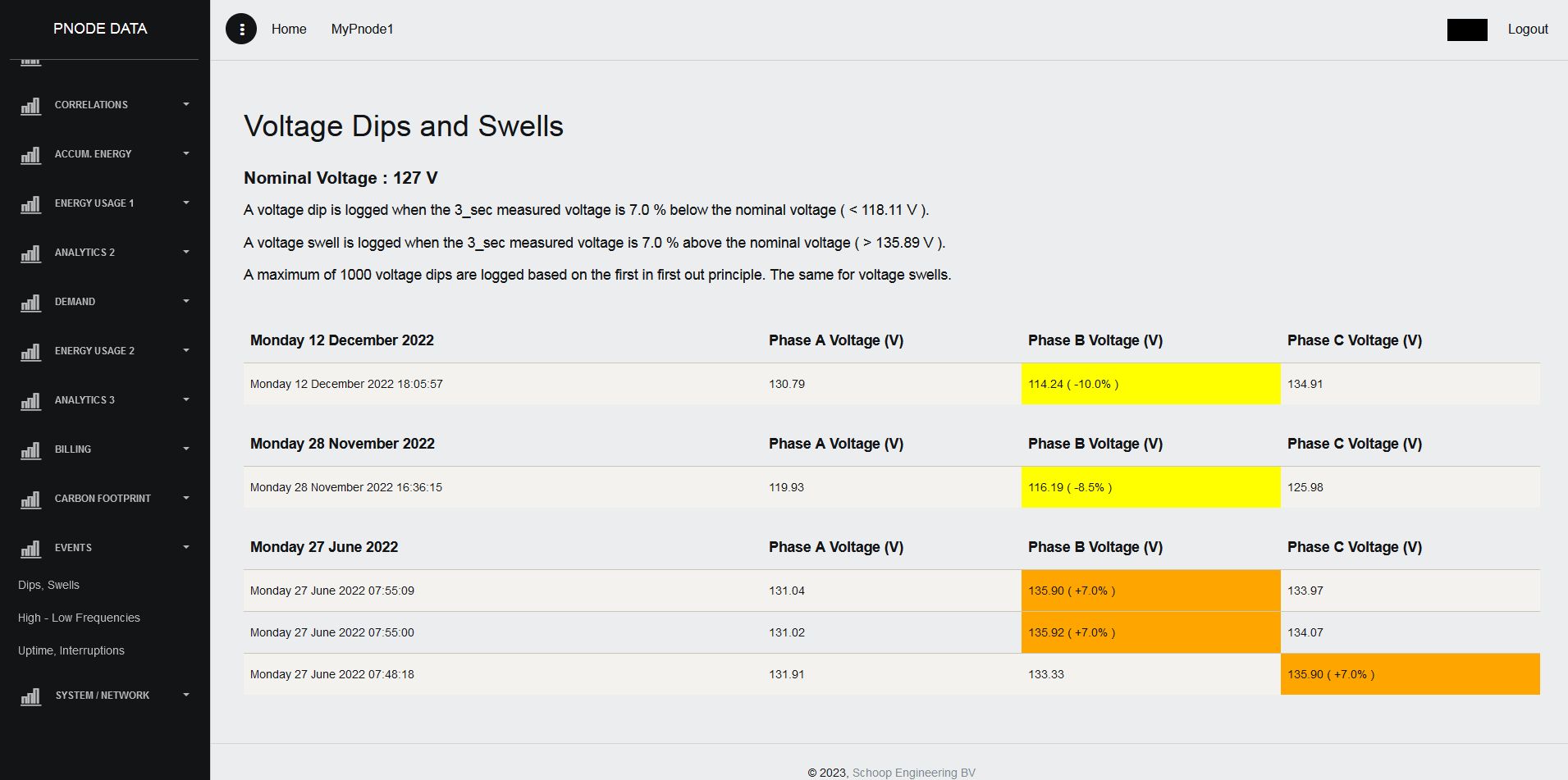Collapse the Events menu arrow
Screen dimensions: 1568x780
tap(186, 547)
